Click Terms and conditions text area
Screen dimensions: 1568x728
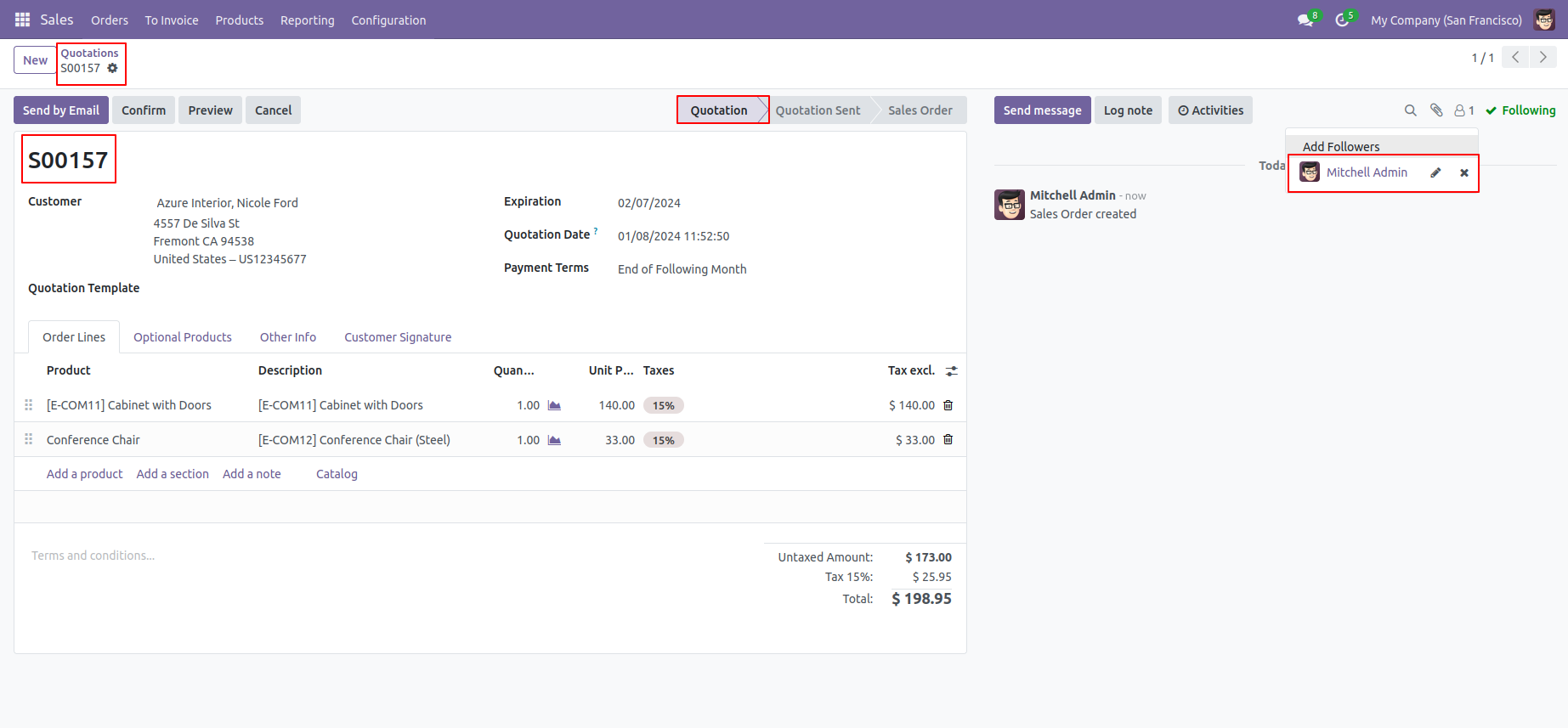93,556
